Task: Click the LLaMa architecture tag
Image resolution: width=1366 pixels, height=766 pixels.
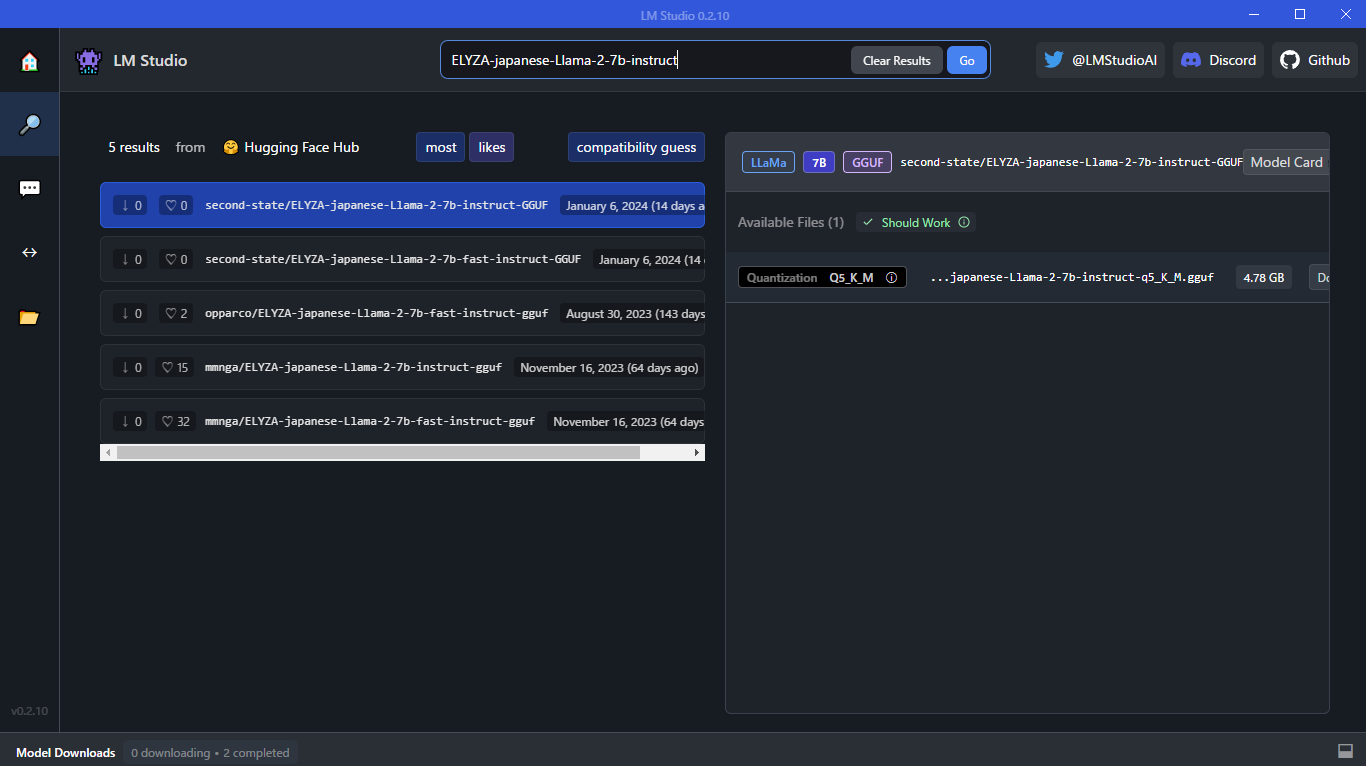Action: pyautogui.click(x=768, y=162)
